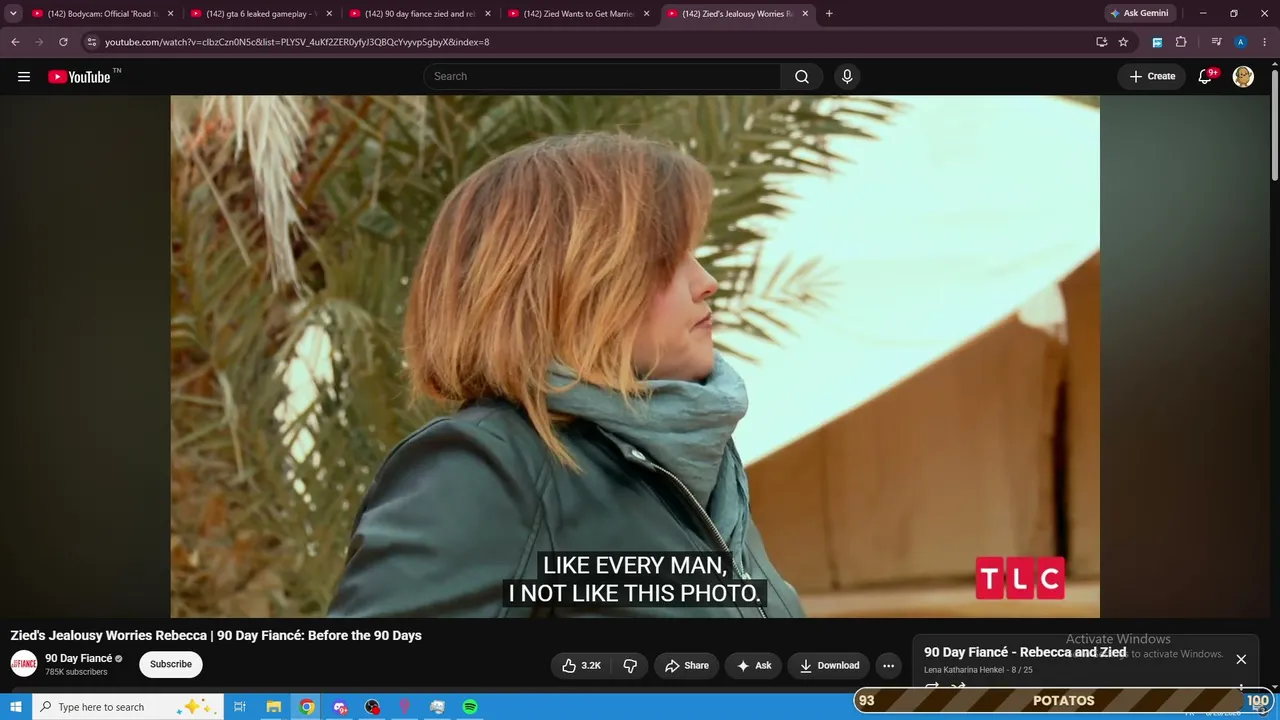Click Ask Gemini in the title bar
Screen dimensions: 1280x720
[x=1138, y=14]
